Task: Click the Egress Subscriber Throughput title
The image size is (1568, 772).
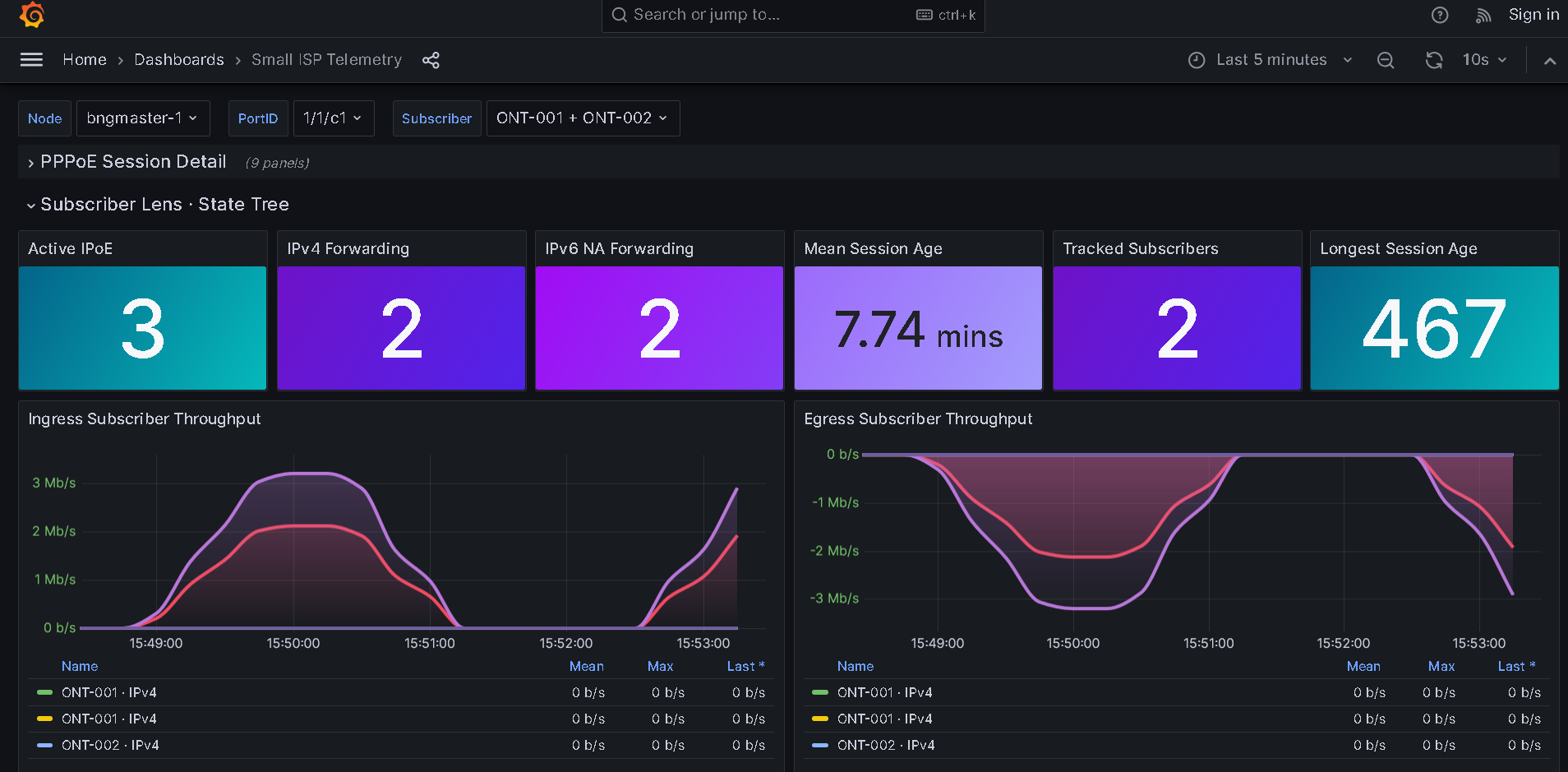Action: pos(918,418)
